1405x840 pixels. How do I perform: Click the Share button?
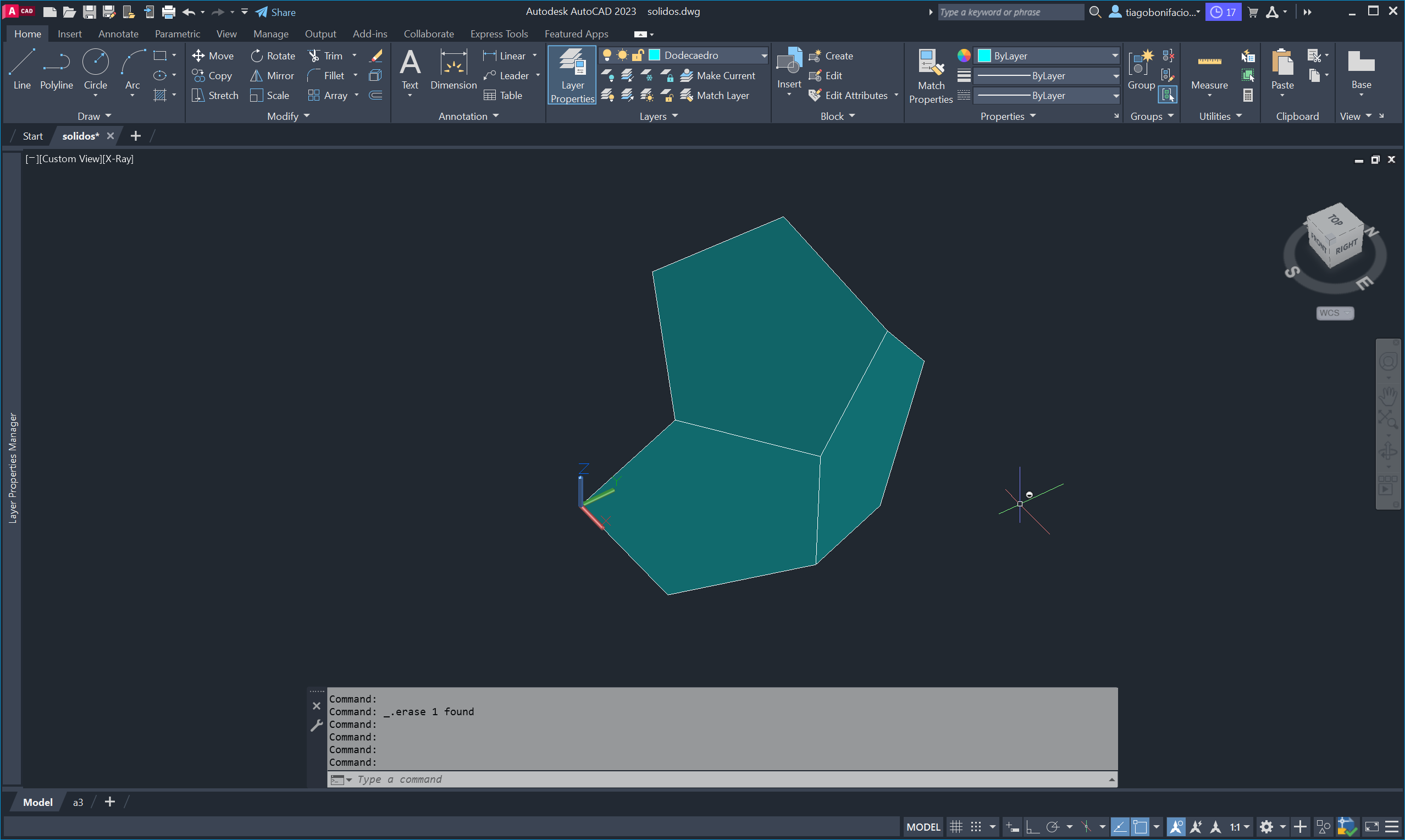(x=275, y=12)
